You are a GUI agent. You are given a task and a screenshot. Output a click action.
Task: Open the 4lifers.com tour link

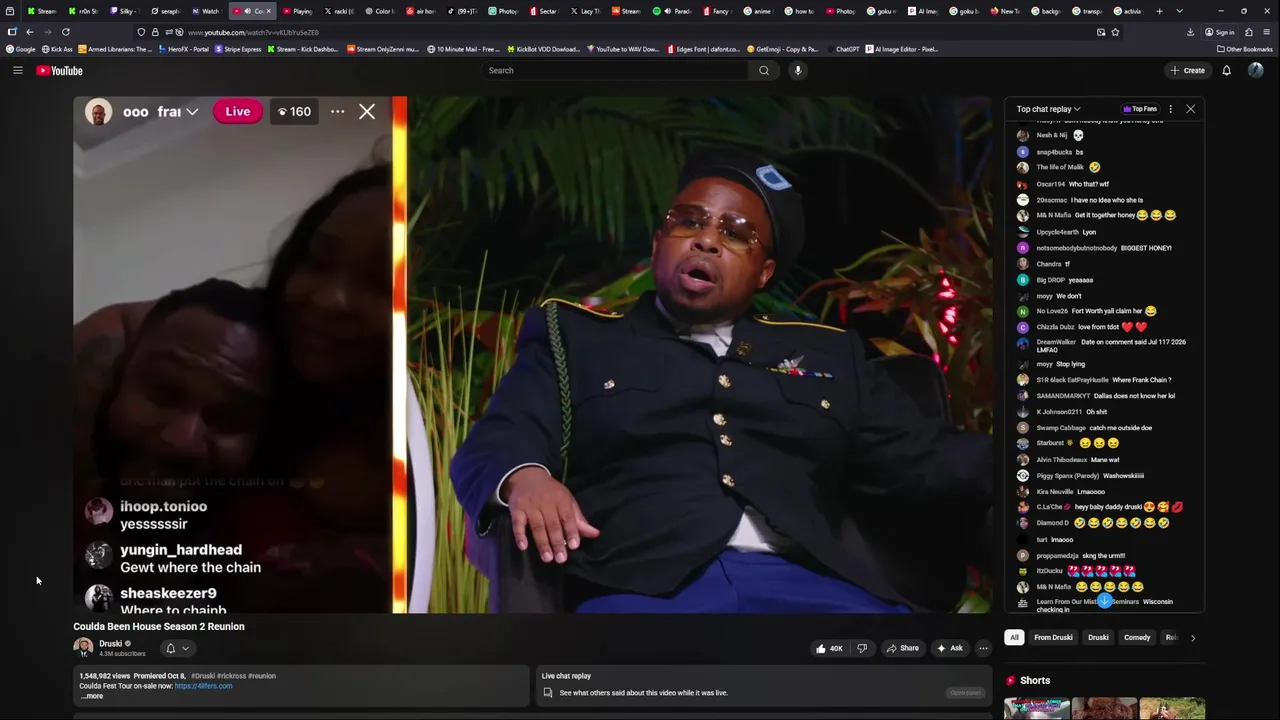point(203,686)
